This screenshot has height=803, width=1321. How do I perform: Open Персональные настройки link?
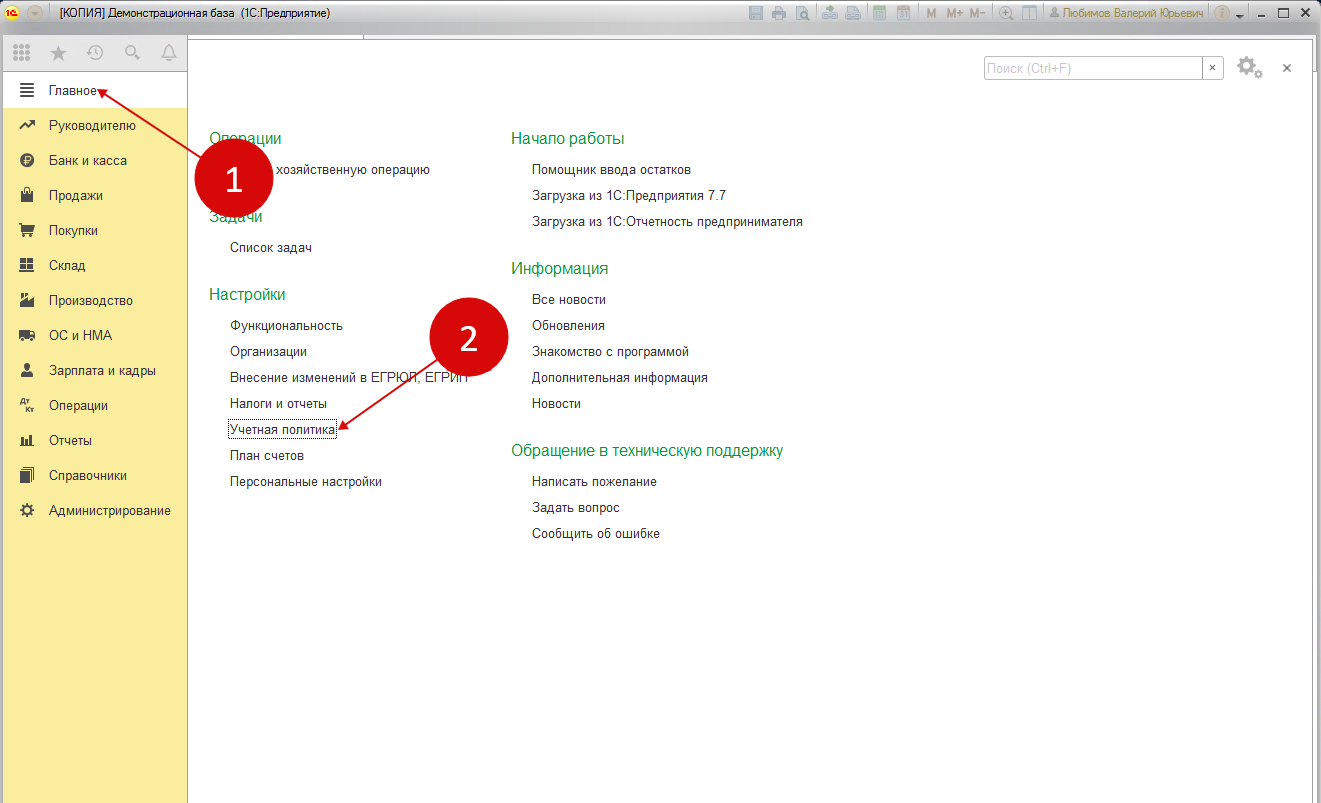coord(306,481)
